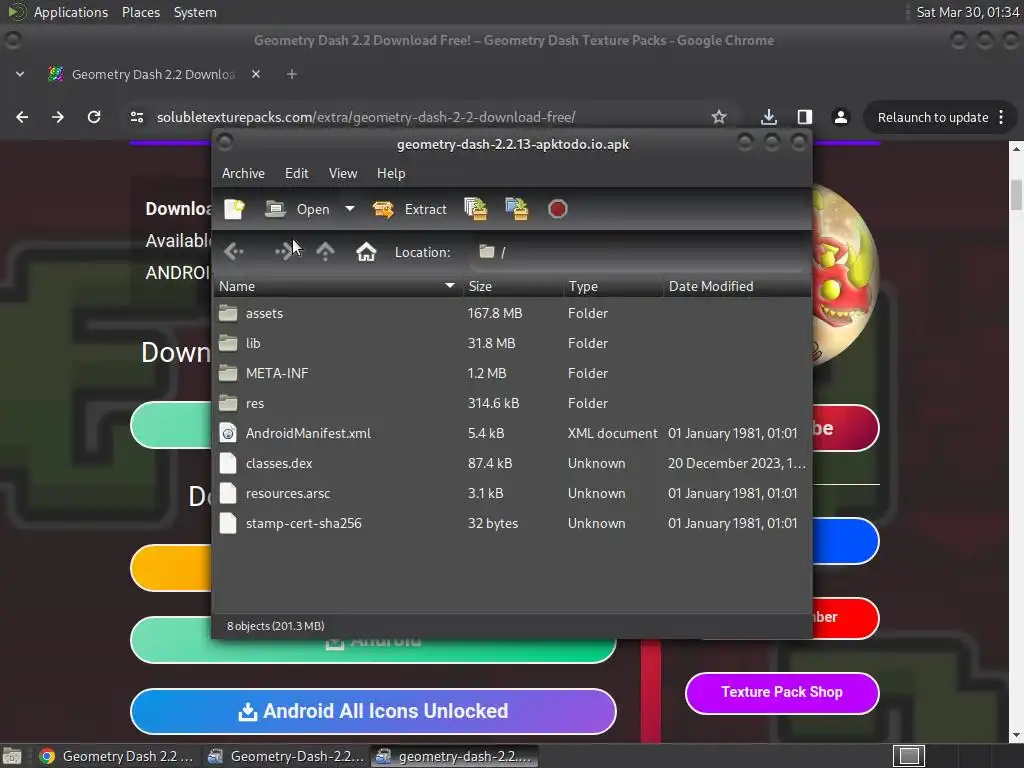1024x768 pixels.
Task: Select the AndroidManifest.xml file
Action: (x=512, y=434)
